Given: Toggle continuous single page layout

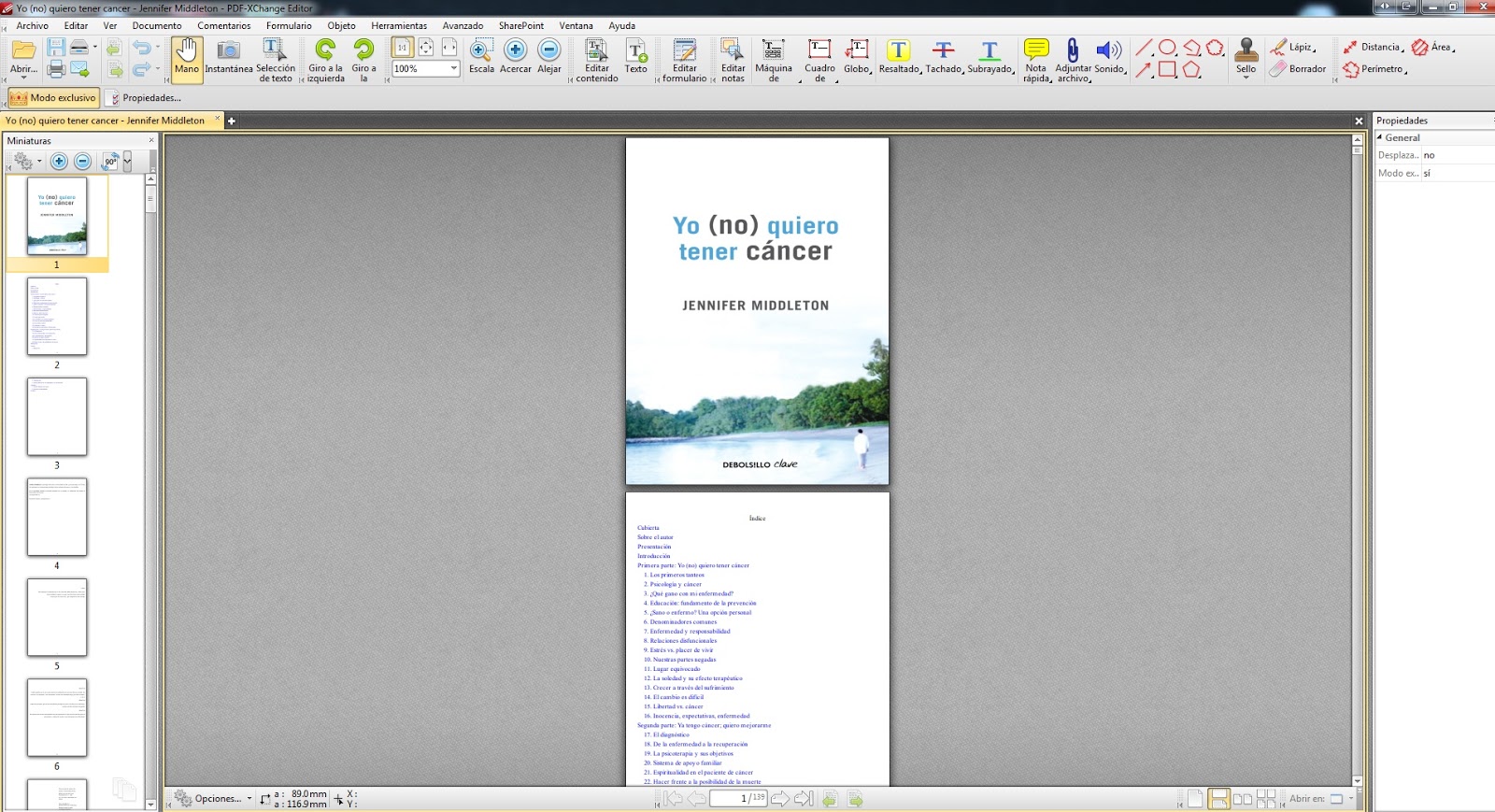Looking at the screenshot, I should coord(1218,799).
